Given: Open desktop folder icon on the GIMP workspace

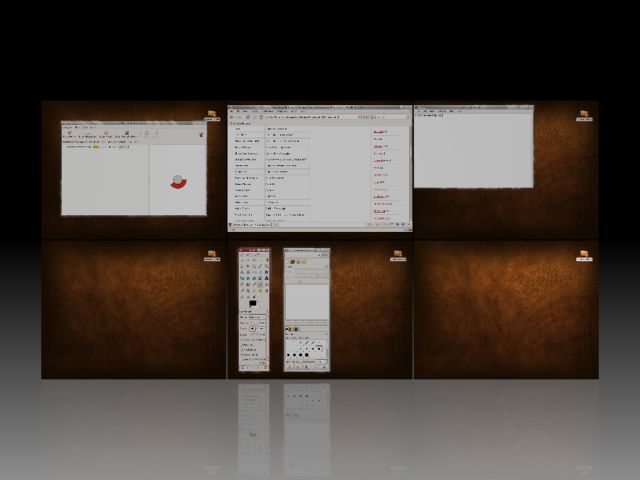Looking at the screenshot, I should click(398, 255).
